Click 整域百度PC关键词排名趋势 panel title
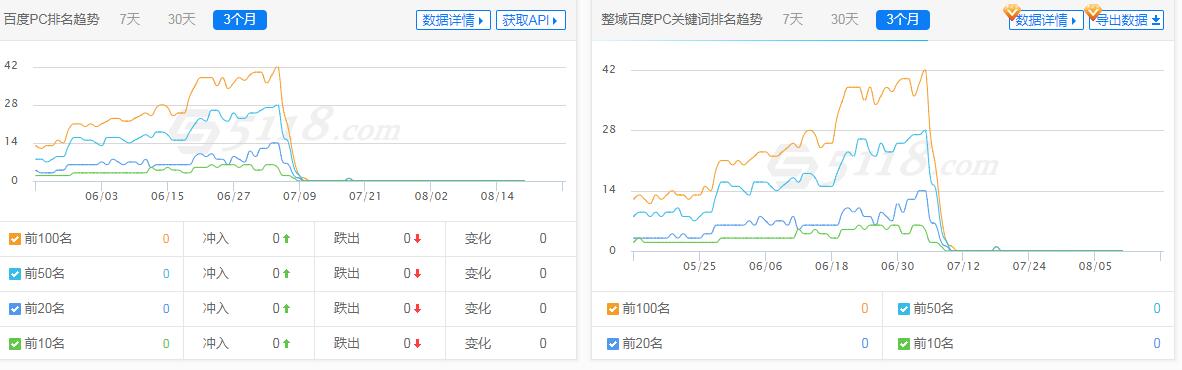The image size is (1182, 370). [681, 20]
